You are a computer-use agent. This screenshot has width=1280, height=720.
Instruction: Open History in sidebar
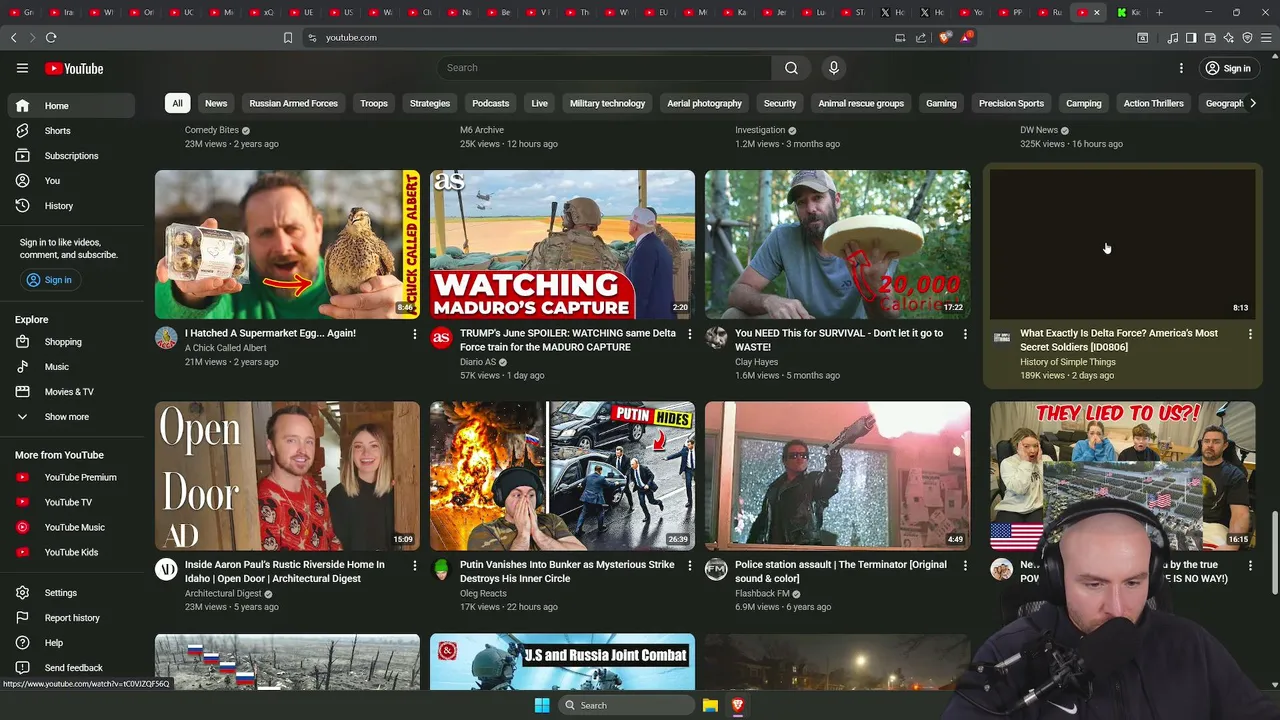click(71, 206)
